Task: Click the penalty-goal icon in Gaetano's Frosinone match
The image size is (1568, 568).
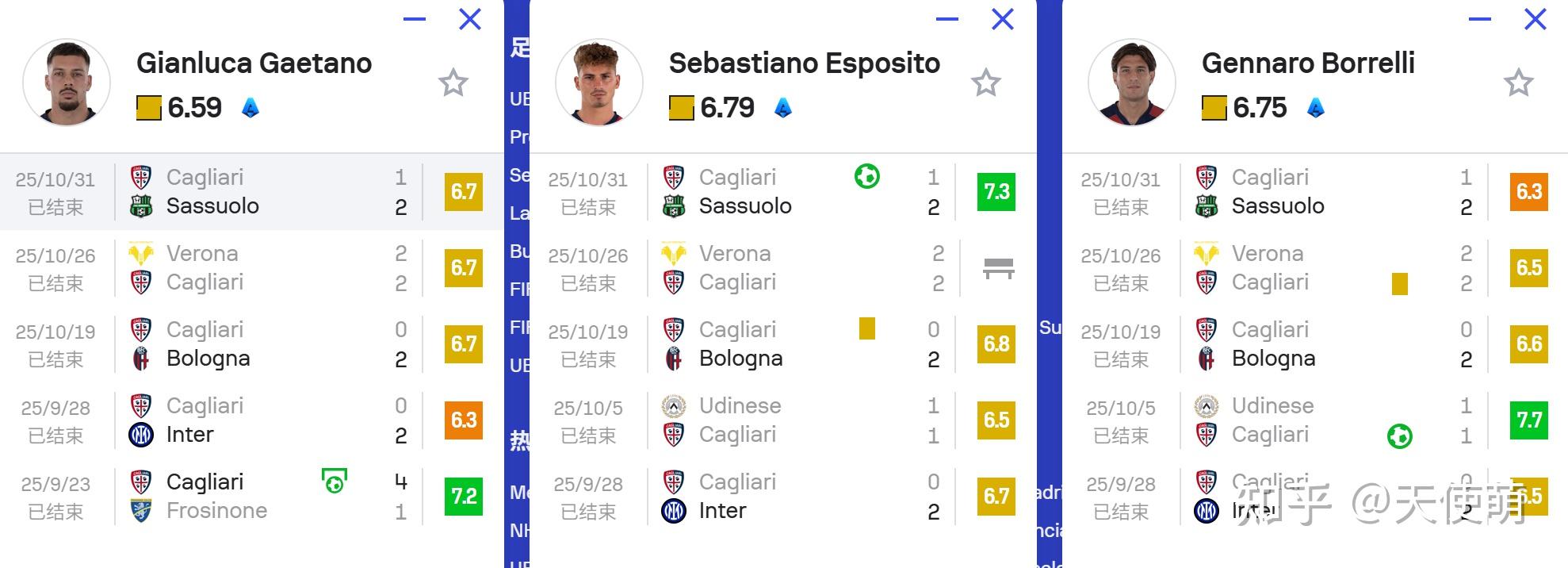Action: coord(335,481)
